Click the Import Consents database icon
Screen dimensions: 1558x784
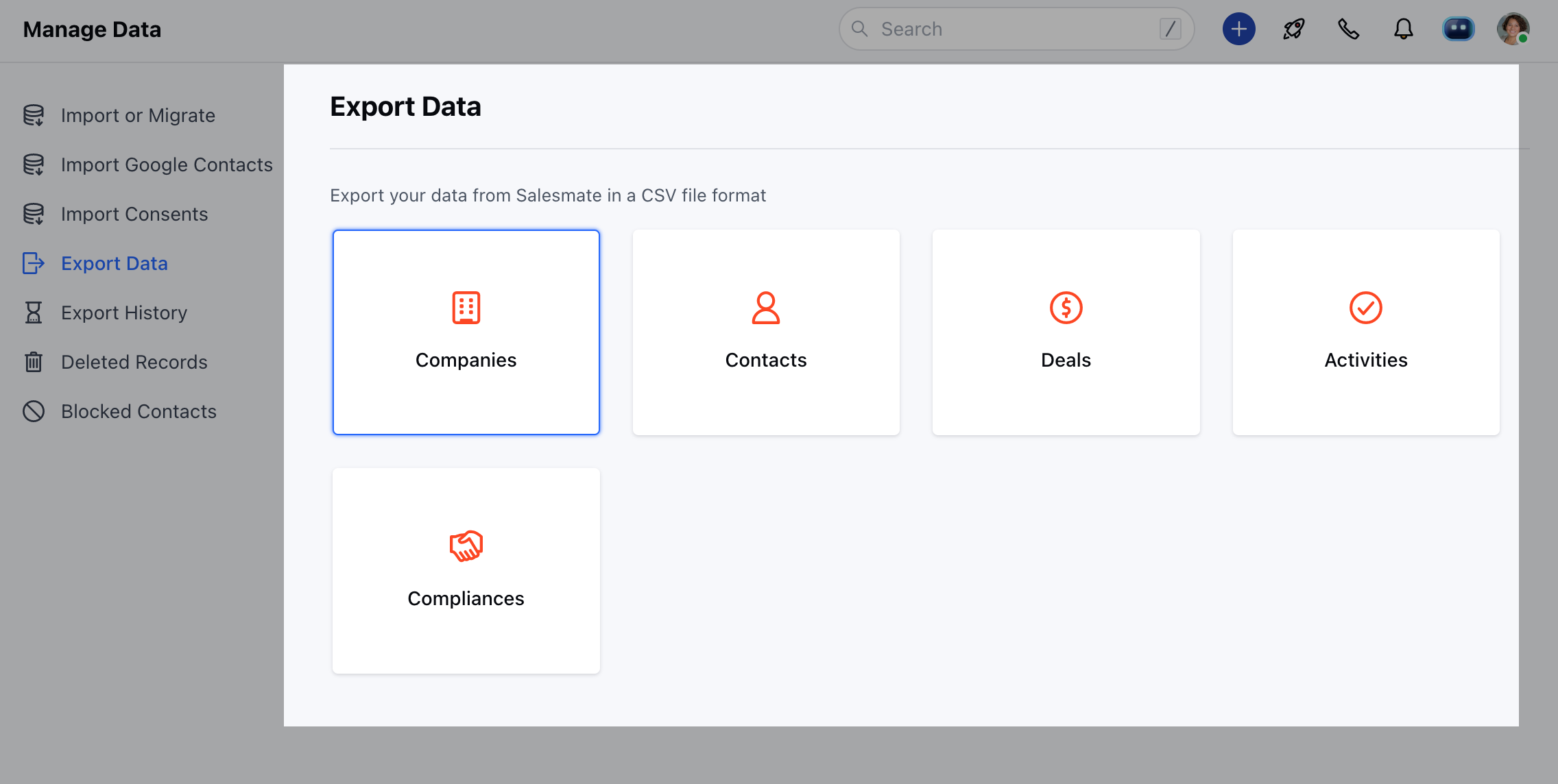pos(32,214)
